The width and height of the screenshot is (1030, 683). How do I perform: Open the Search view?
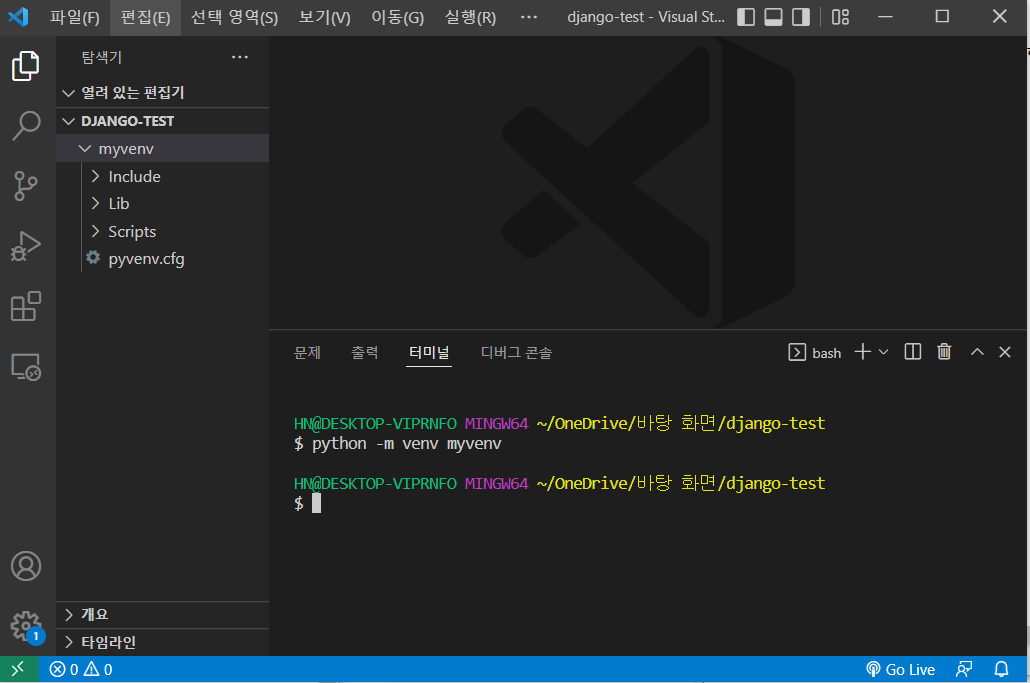26,125
